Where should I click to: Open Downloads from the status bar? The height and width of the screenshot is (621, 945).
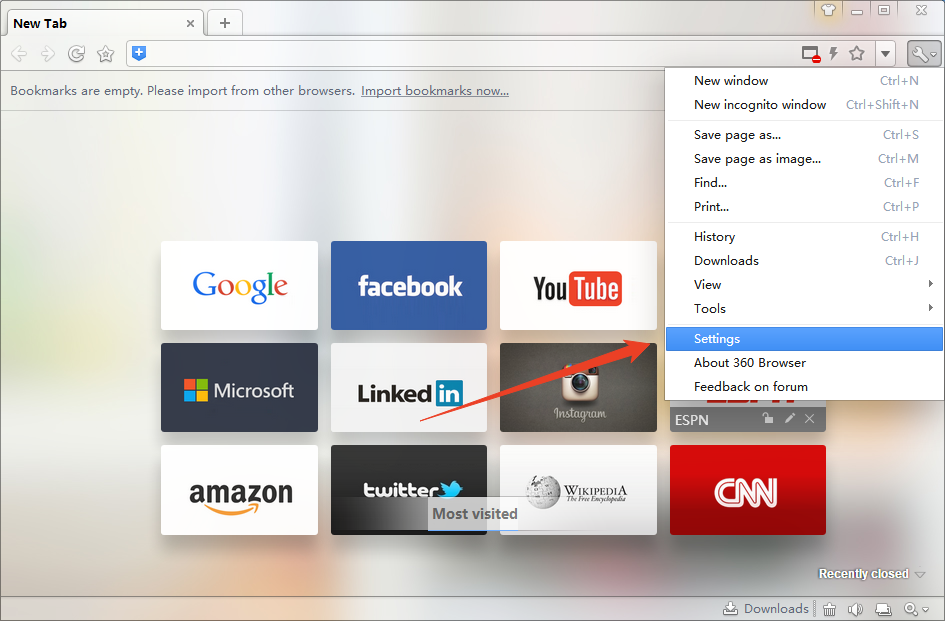pyautogui.click(x=766, y=609)
